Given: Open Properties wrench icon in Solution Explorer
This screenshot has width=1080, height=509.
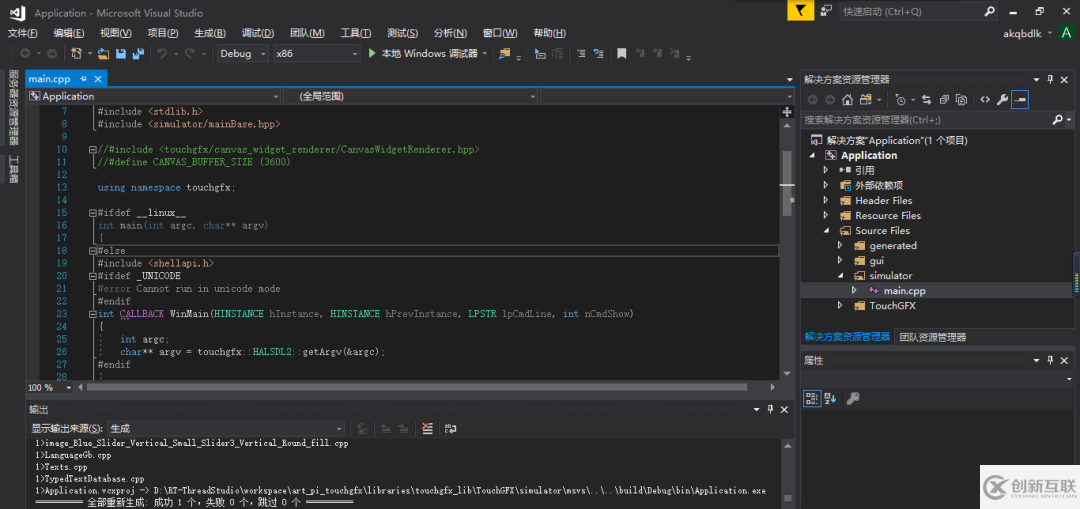Looking at the screenshot, I should [1002, 99].
